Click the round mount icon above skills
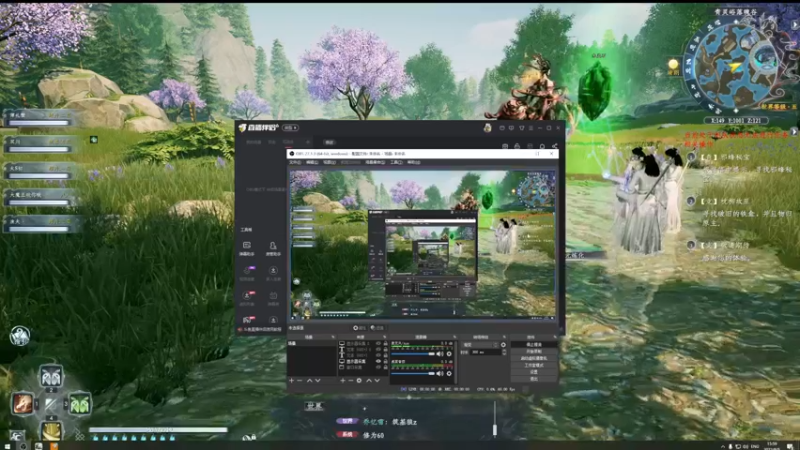This screenshot has height=450, width=800. pyautogui.click(x=19, y=335)
